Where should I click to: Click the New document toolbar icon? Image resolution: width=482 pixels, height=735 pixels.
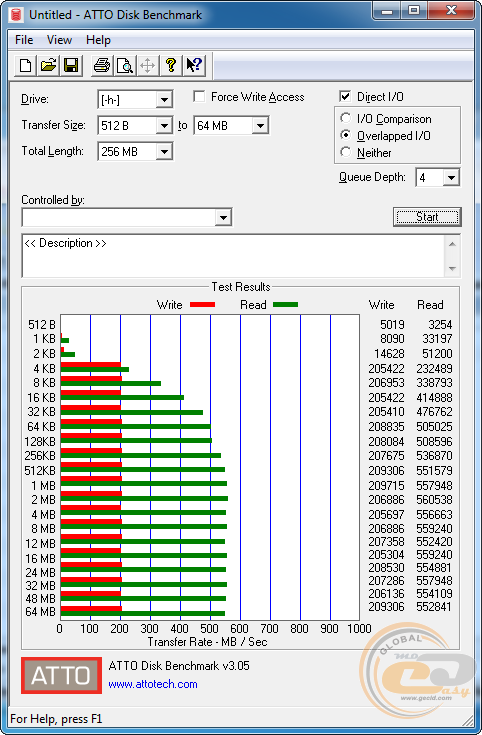[26, 65]
